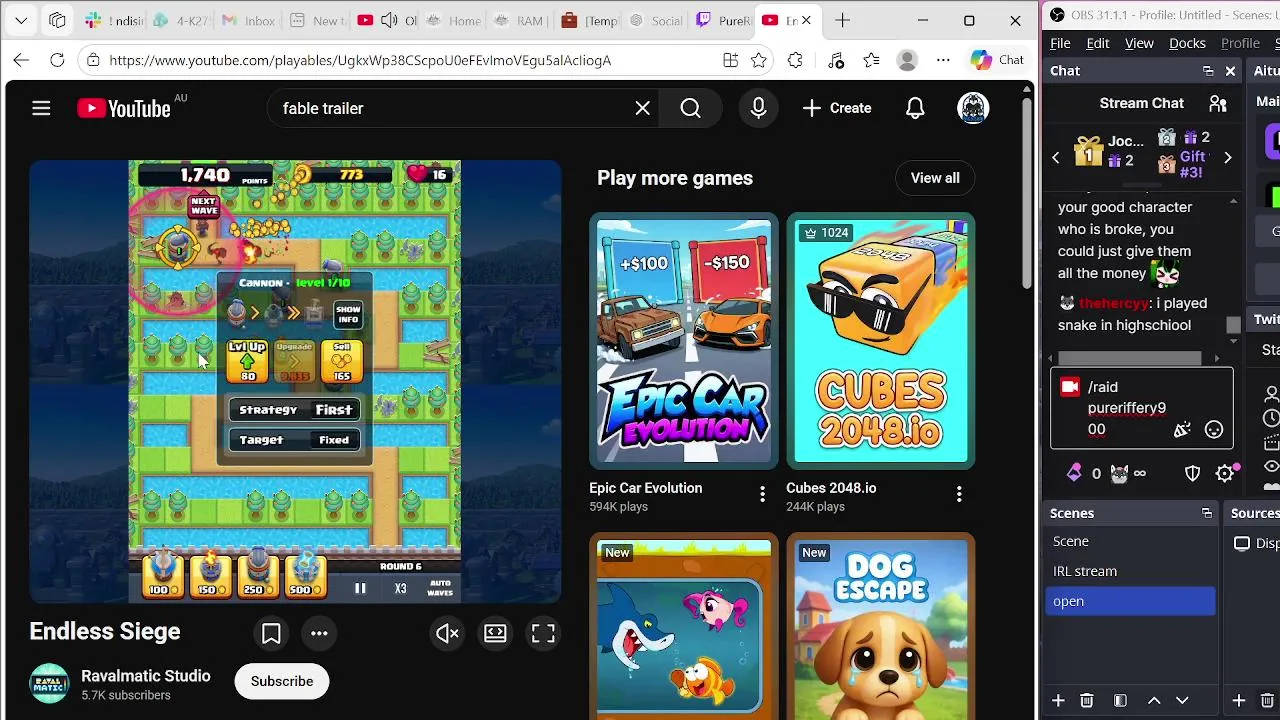1280x720 pixels.
Task: Open browser favorites list icon
Action: pyautogui.click(x=871, y=60)
